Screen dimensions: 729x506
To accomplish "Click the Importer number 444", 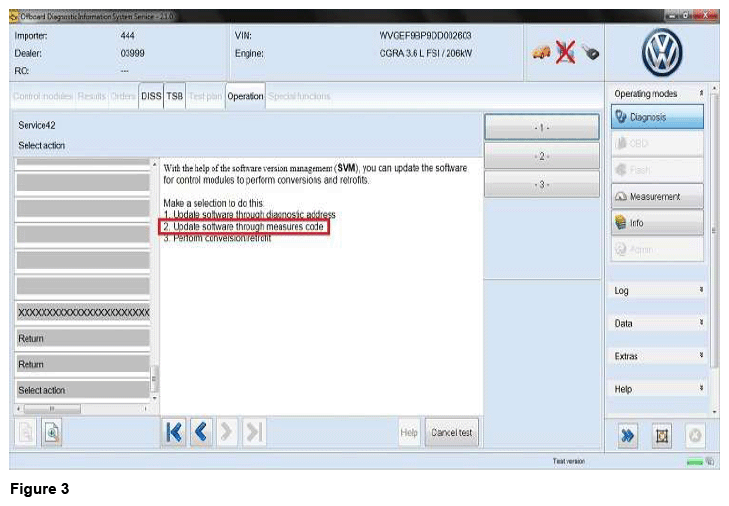I will (x=127, y=36).
